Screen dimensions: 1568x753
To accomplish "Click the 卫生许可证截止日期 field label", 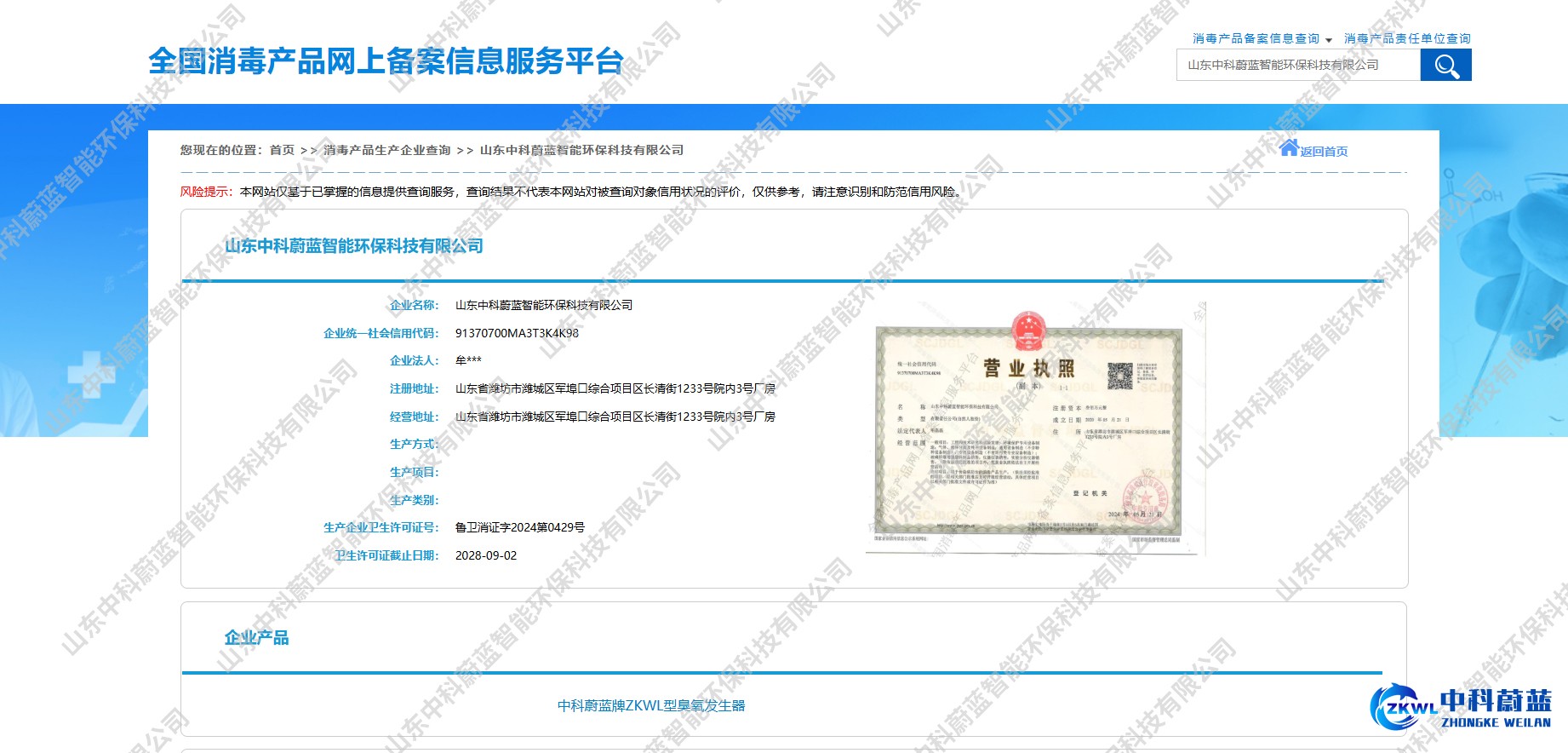I will coord(387,555).
